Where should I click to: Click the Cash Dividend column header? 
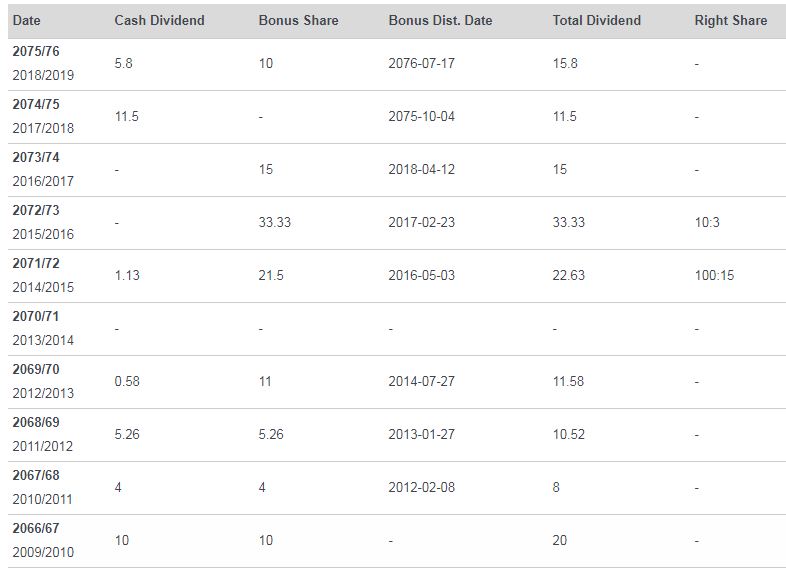click(x=159, y=21)
